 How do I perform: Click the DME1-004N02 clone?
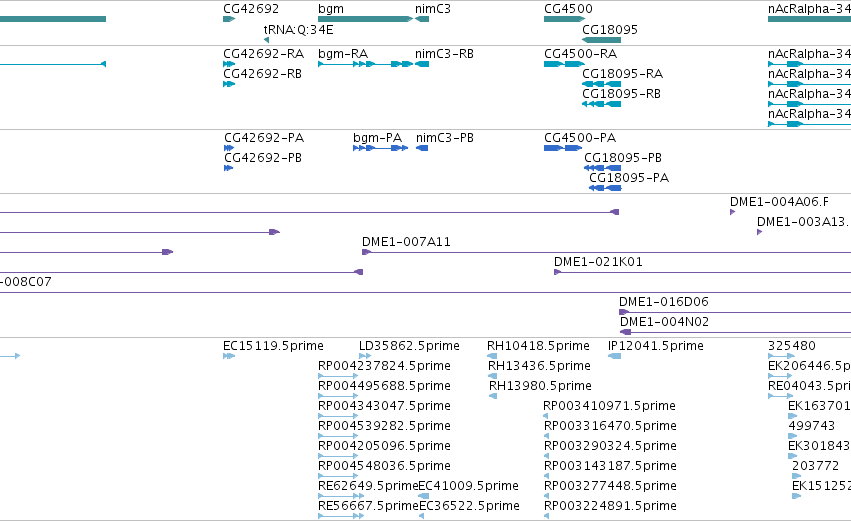(x=735, y=332)
